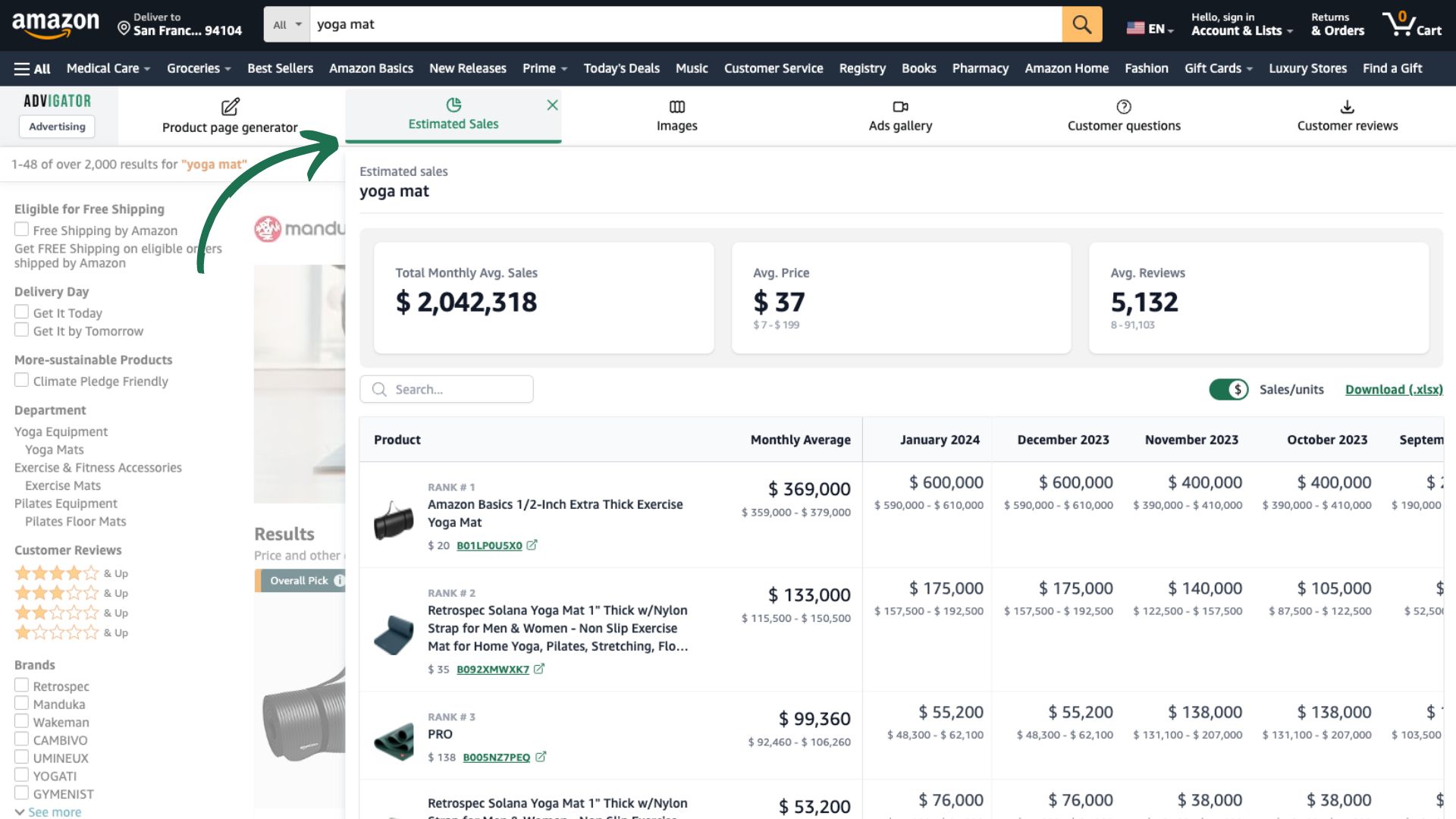Click the delivery location pin icon
The height and width of the screenshot is (819, 1456).
[124, 29]
